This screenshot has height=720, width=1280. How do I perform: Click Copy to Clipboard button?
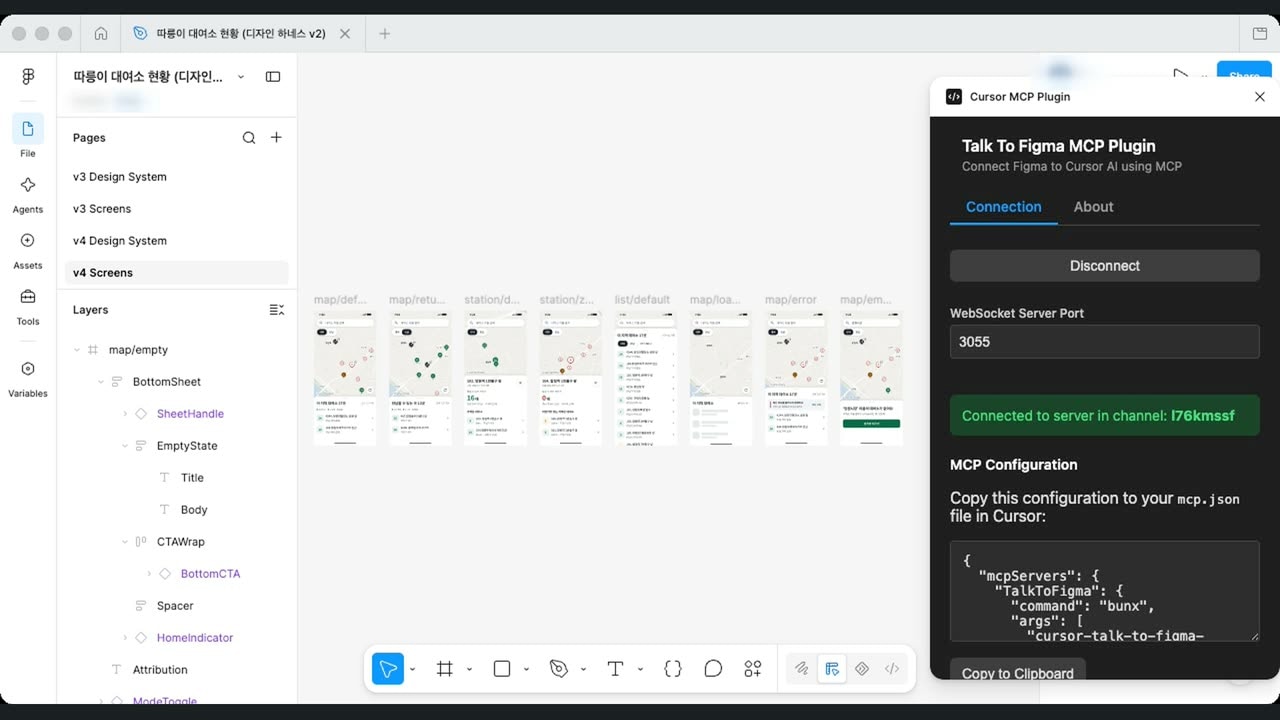pos(1018,672)
